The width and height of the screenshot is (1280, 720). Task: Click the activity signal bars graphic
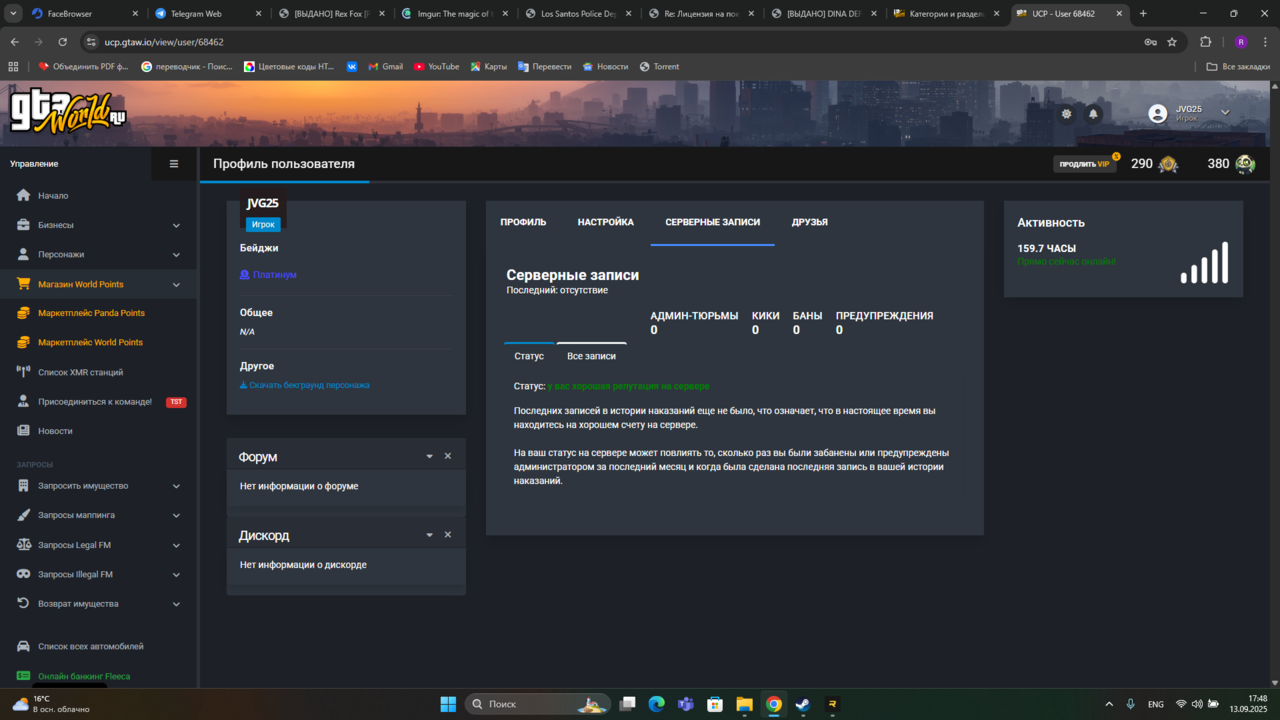tap(1205, 262)
